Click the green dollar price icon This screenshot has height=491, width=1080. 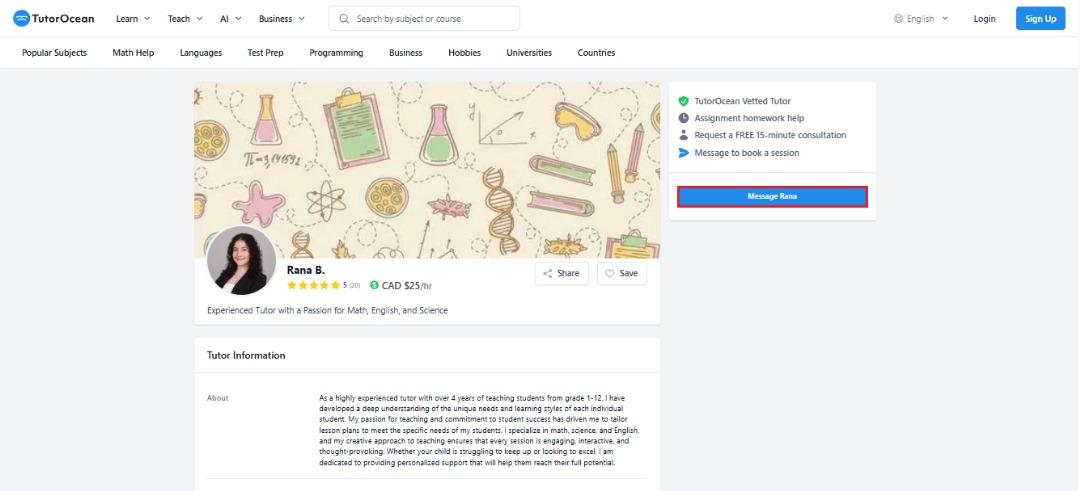tap(375, 285)
